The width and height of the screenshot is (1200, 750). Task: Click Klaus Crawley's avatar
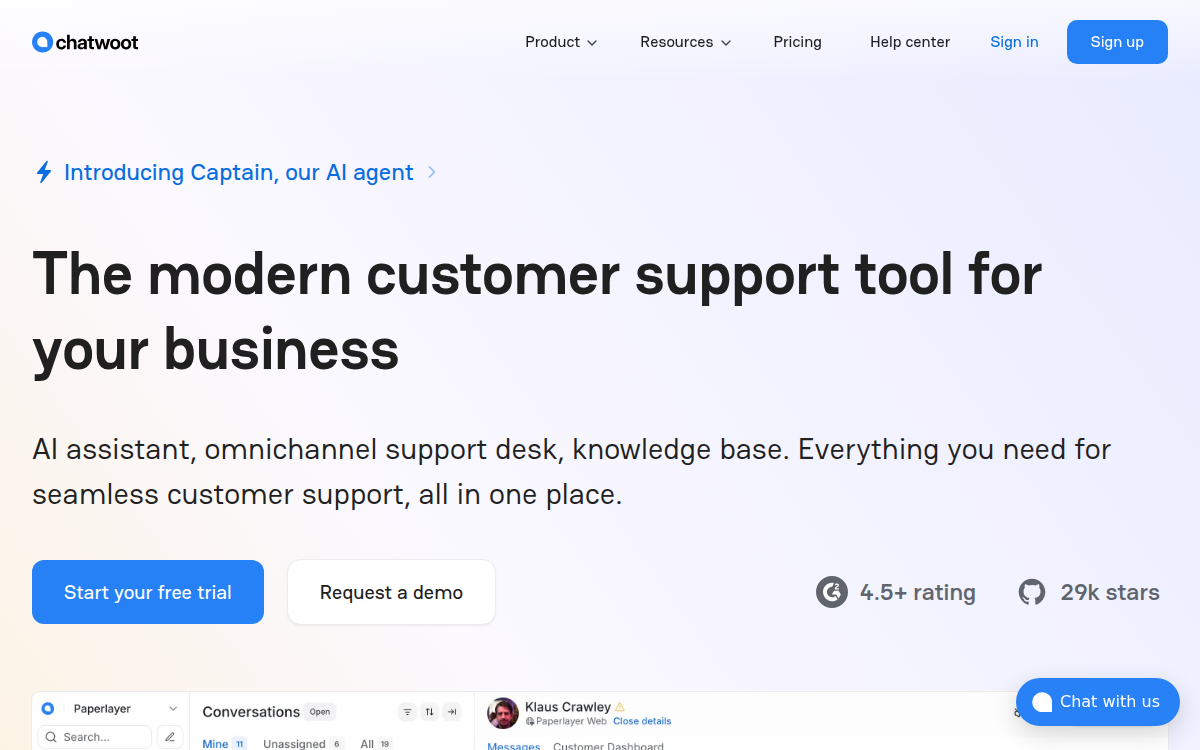[503, 713]
